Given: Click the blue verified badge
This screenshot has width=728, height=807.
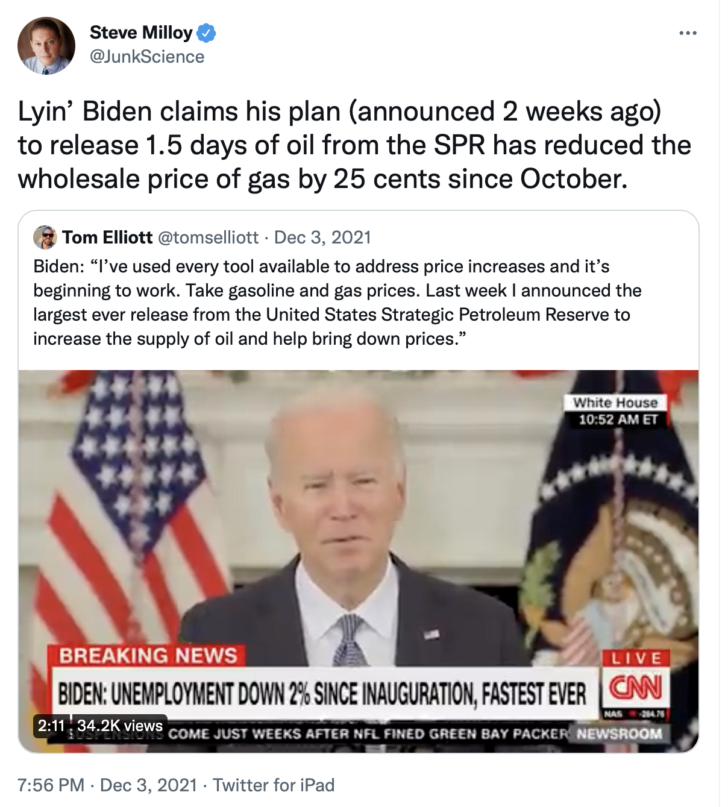Looking at the screenshot, I should point(206,33).
